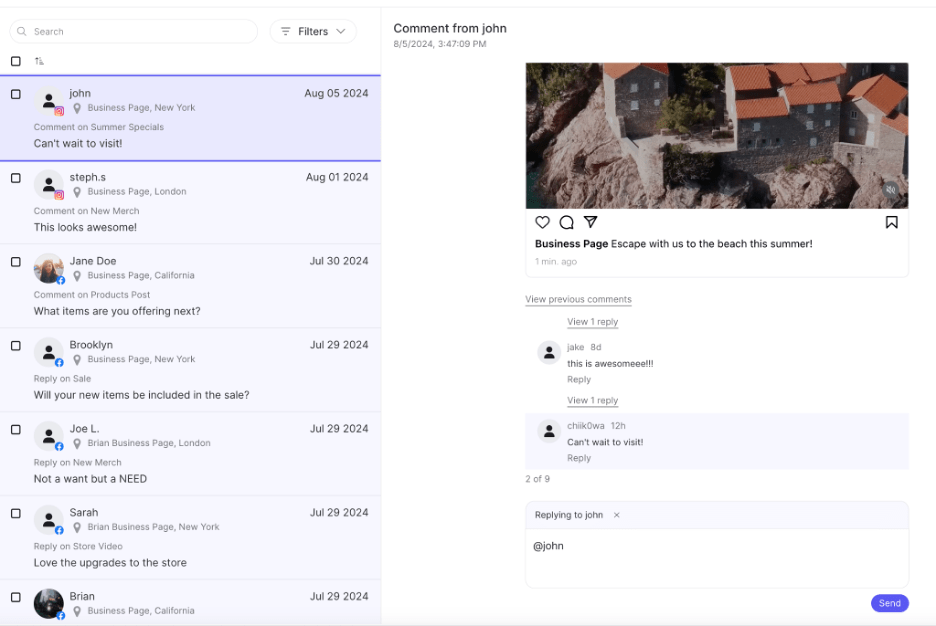
Task: Tick the select-all checkbox above list
Action: pos(16,61)
